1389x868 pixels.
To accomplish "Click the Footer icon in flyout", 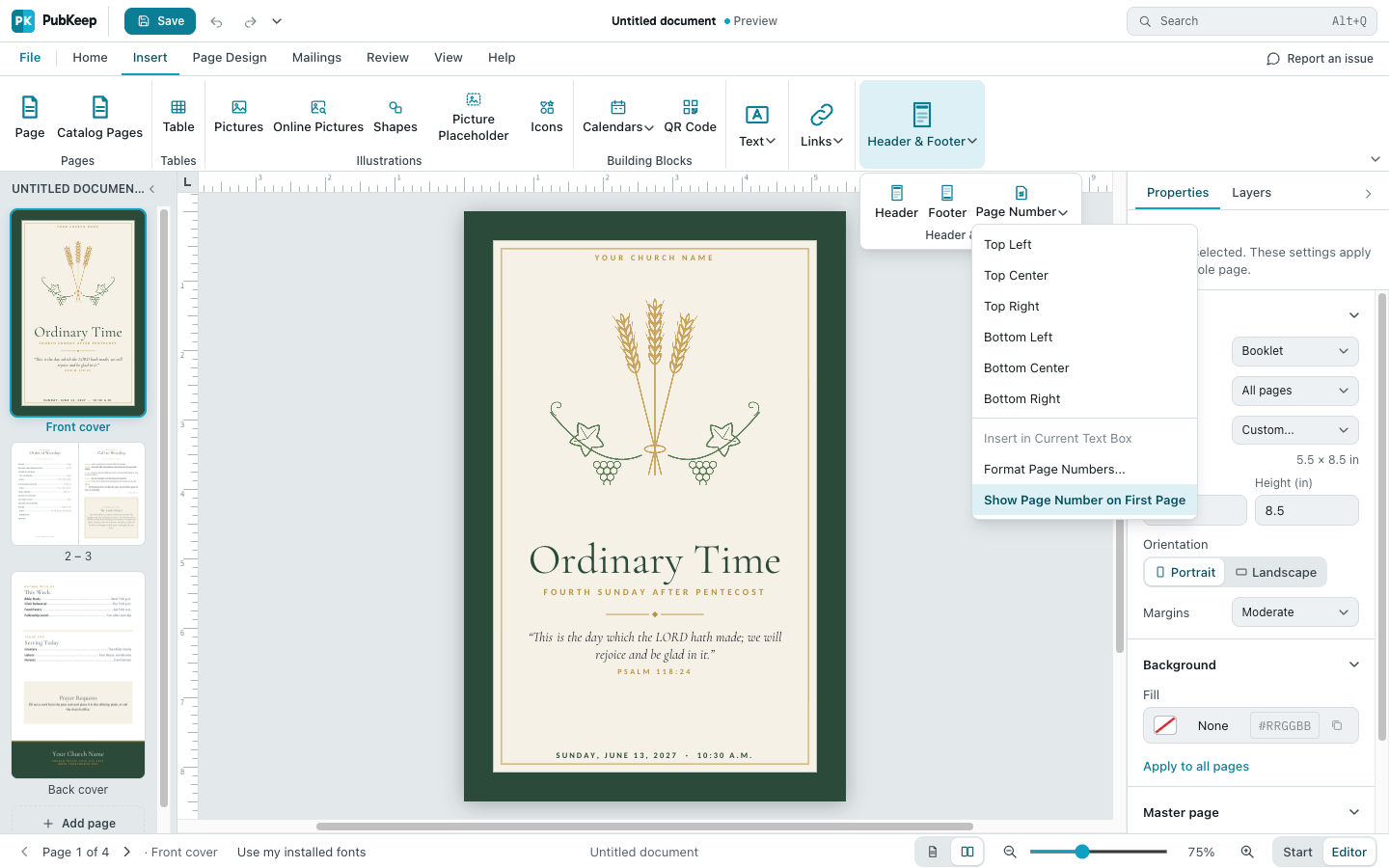I will 947,193.
